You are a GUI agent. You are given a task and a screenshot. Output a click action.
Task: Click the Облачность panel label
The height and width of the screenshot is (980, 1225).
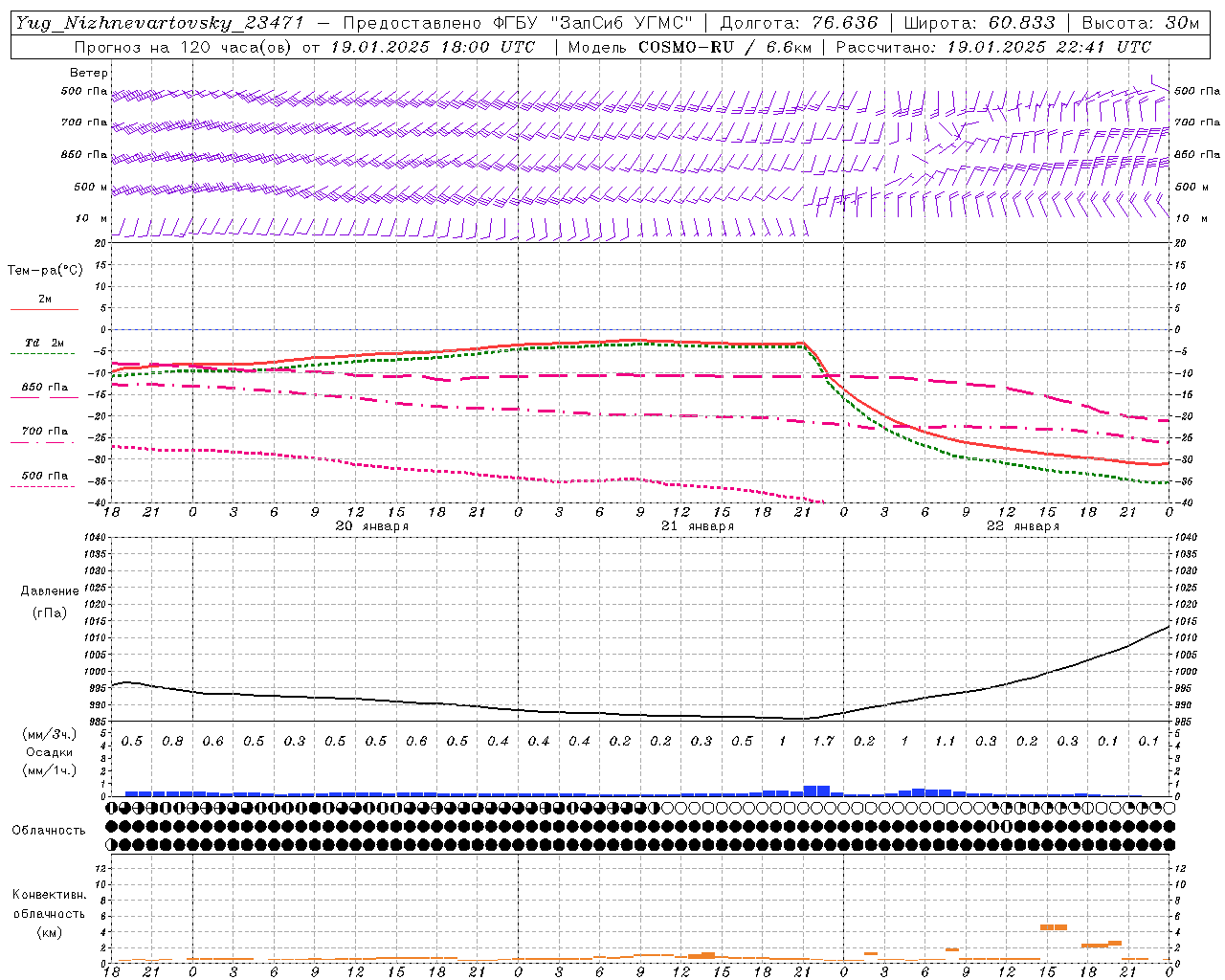[49, 830]
